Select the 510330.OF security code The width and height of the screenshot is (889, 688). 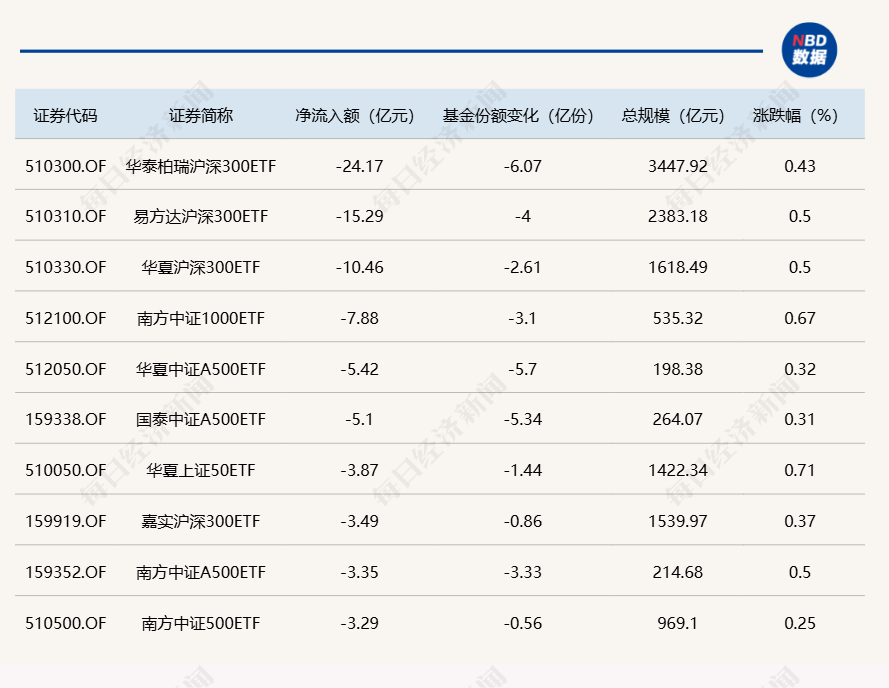pos(66,268)
